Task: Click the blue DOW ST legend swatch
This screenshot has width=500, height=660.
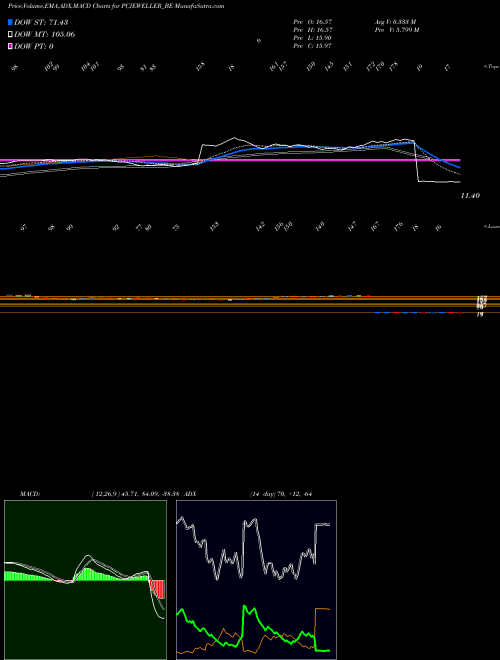Action: [x=10, y=22]
